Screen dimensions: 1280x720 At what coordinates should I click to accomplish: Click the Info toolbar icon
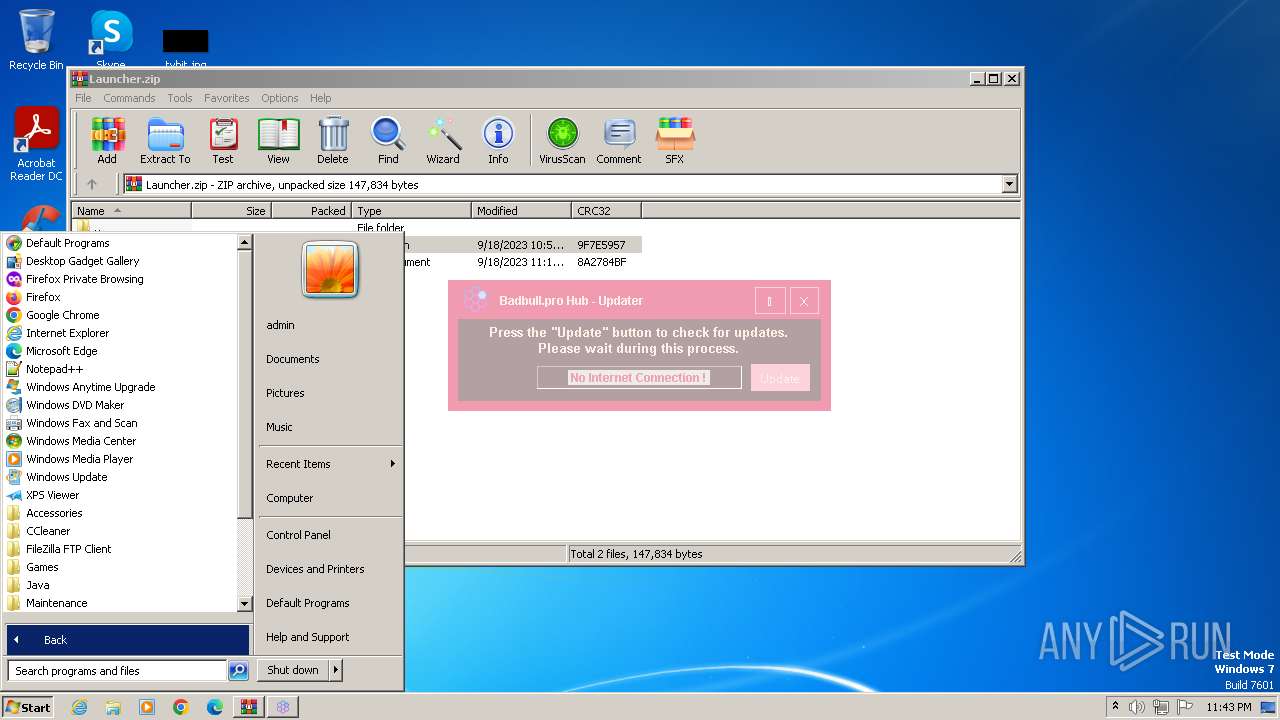(498, 141)
